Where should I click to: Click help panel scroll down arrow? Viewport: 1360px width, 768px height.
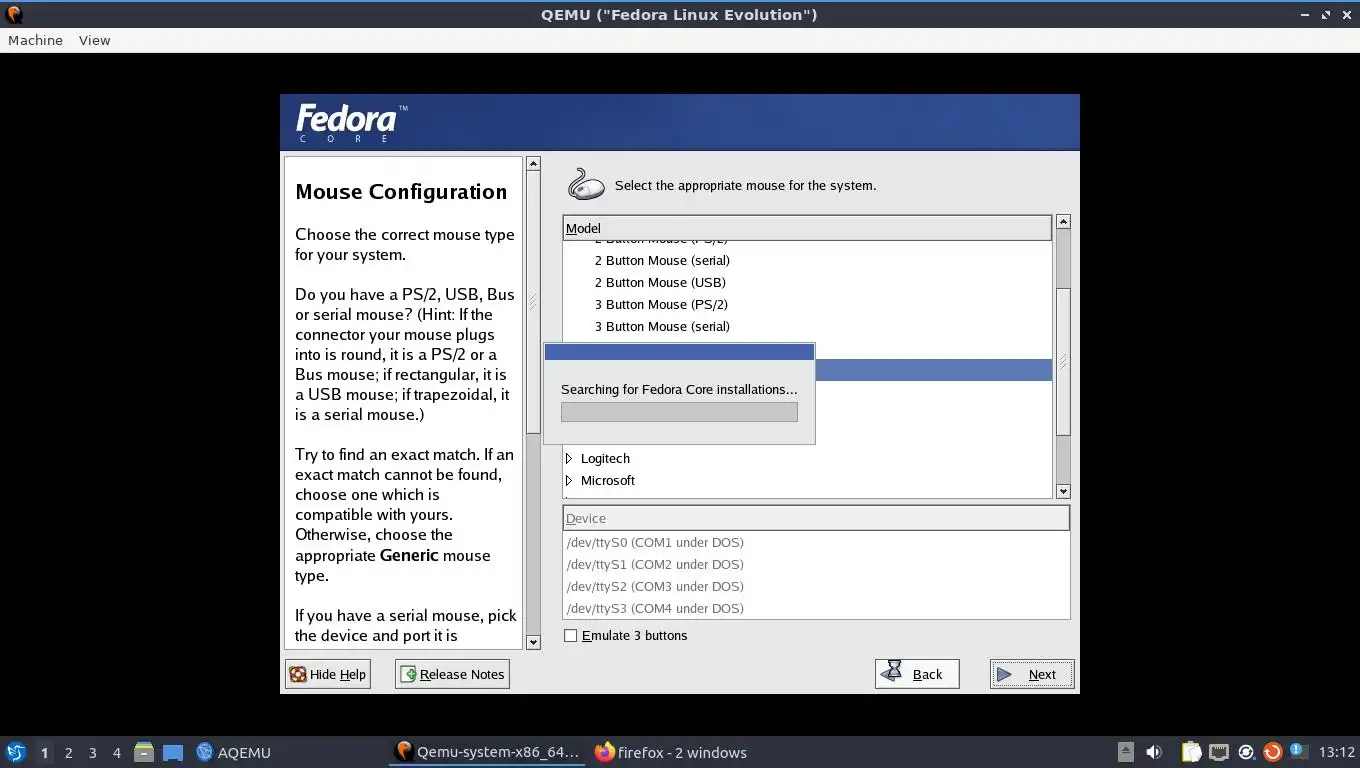coord(533,642)
